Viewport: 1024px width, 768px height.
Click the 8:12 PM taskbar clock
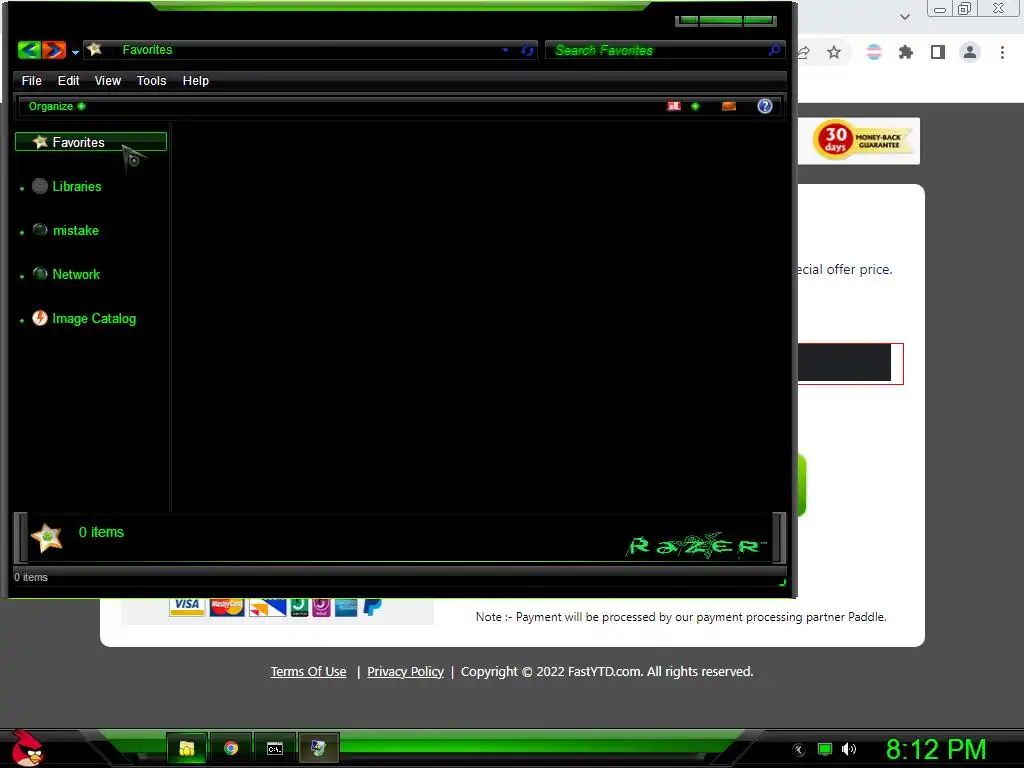pyautogui.click(x=936, y=749)
